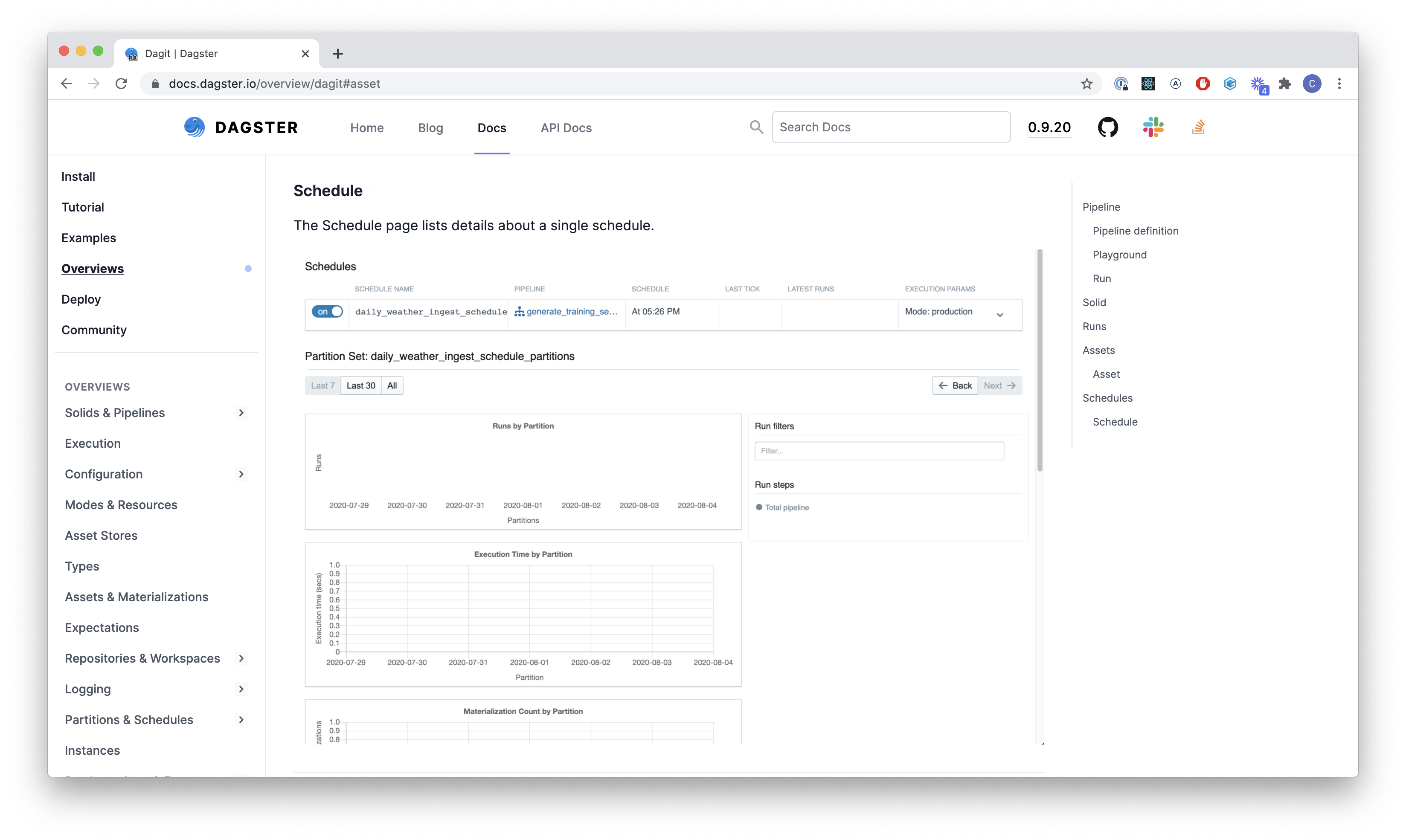Open the Chrome extensions puzzle icon

(1285, 84)
